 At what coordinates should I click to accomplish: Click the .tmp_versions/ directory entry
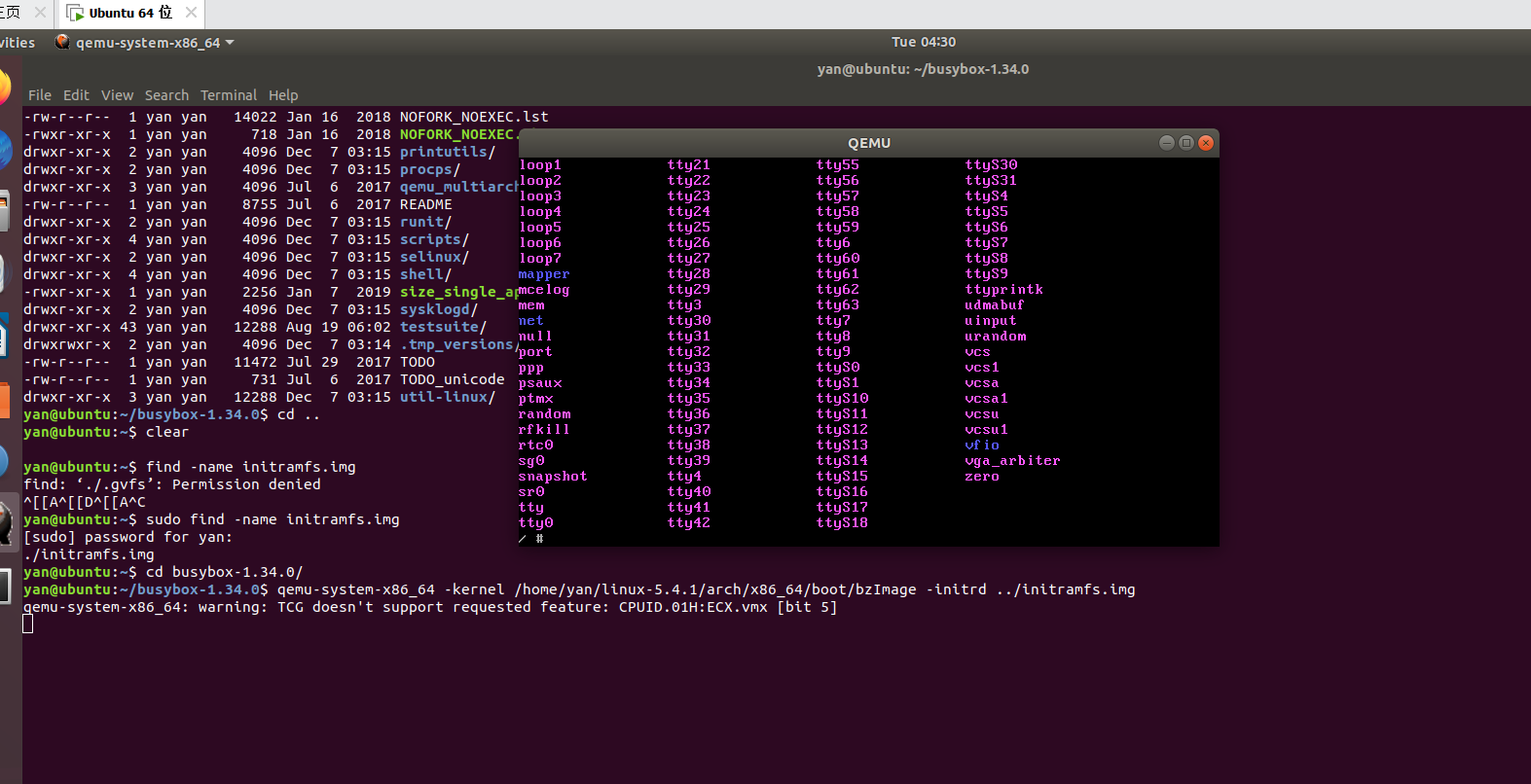coord(458,344)
